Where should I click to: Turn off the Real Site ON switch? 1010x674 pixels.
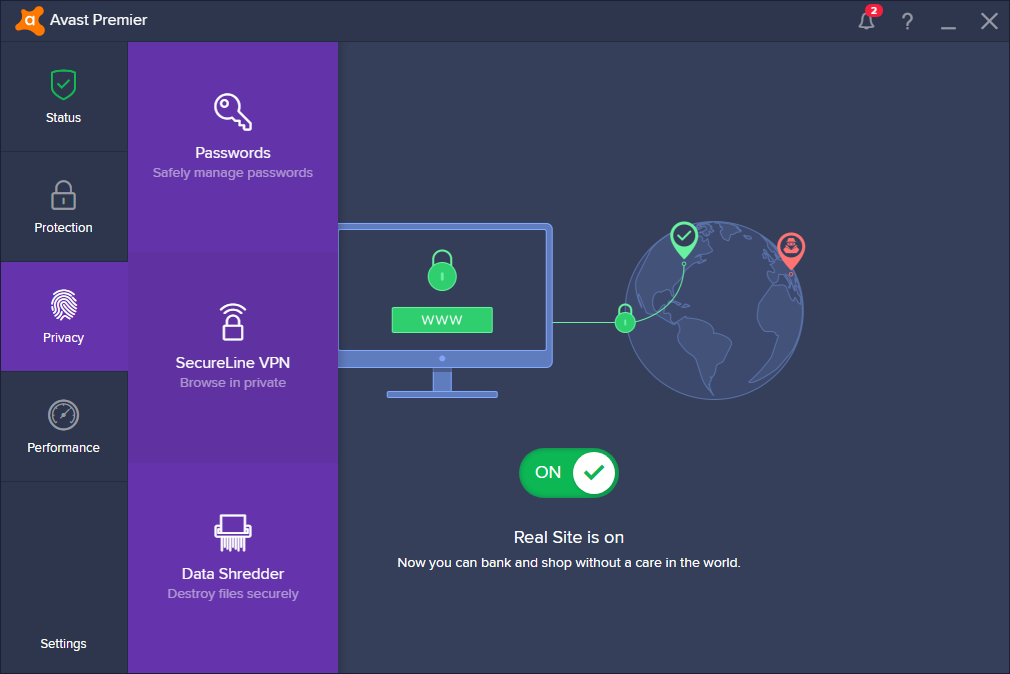pyautogui.click(x=568, y=472)
